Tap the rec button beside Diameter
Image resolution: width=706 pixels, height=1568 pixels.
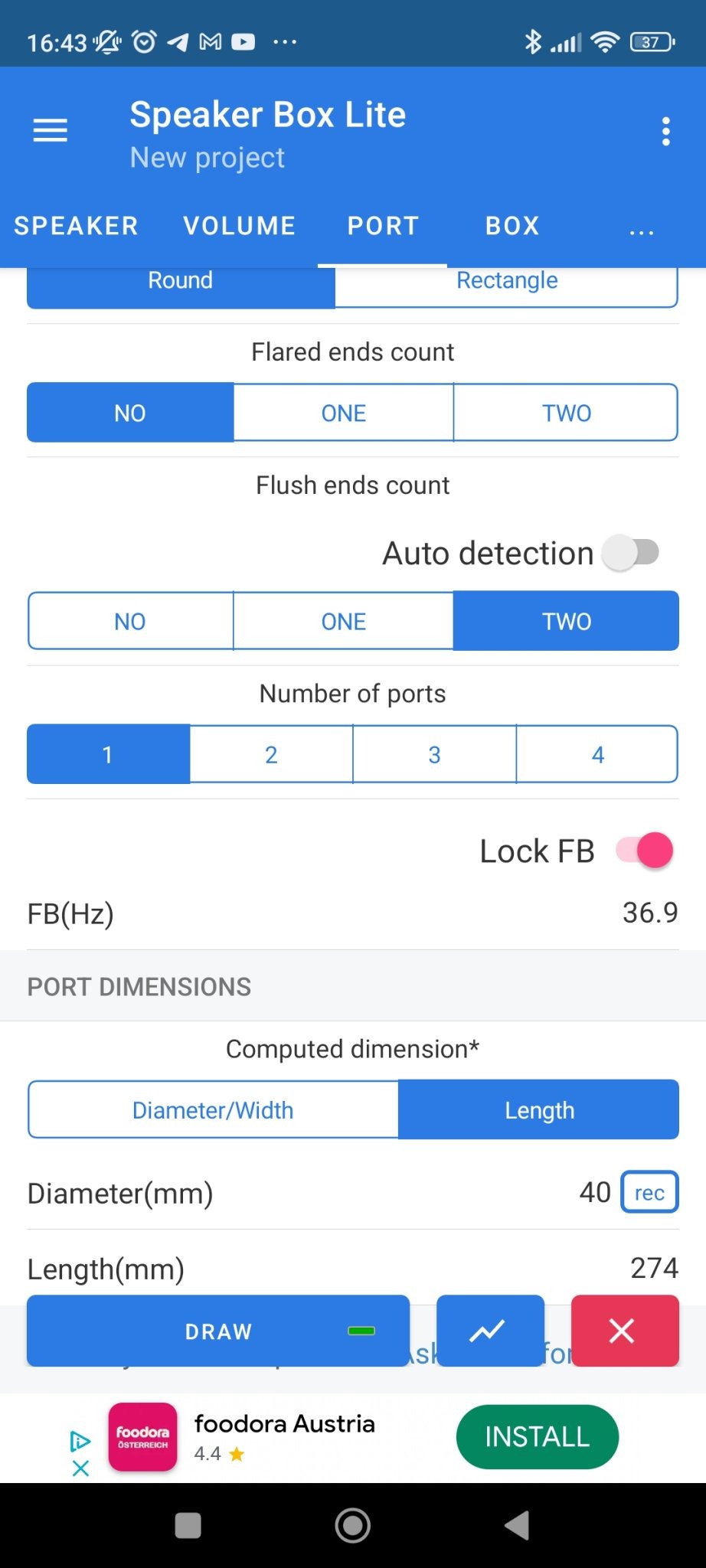pyautogui.click(x=649, y=1192)
